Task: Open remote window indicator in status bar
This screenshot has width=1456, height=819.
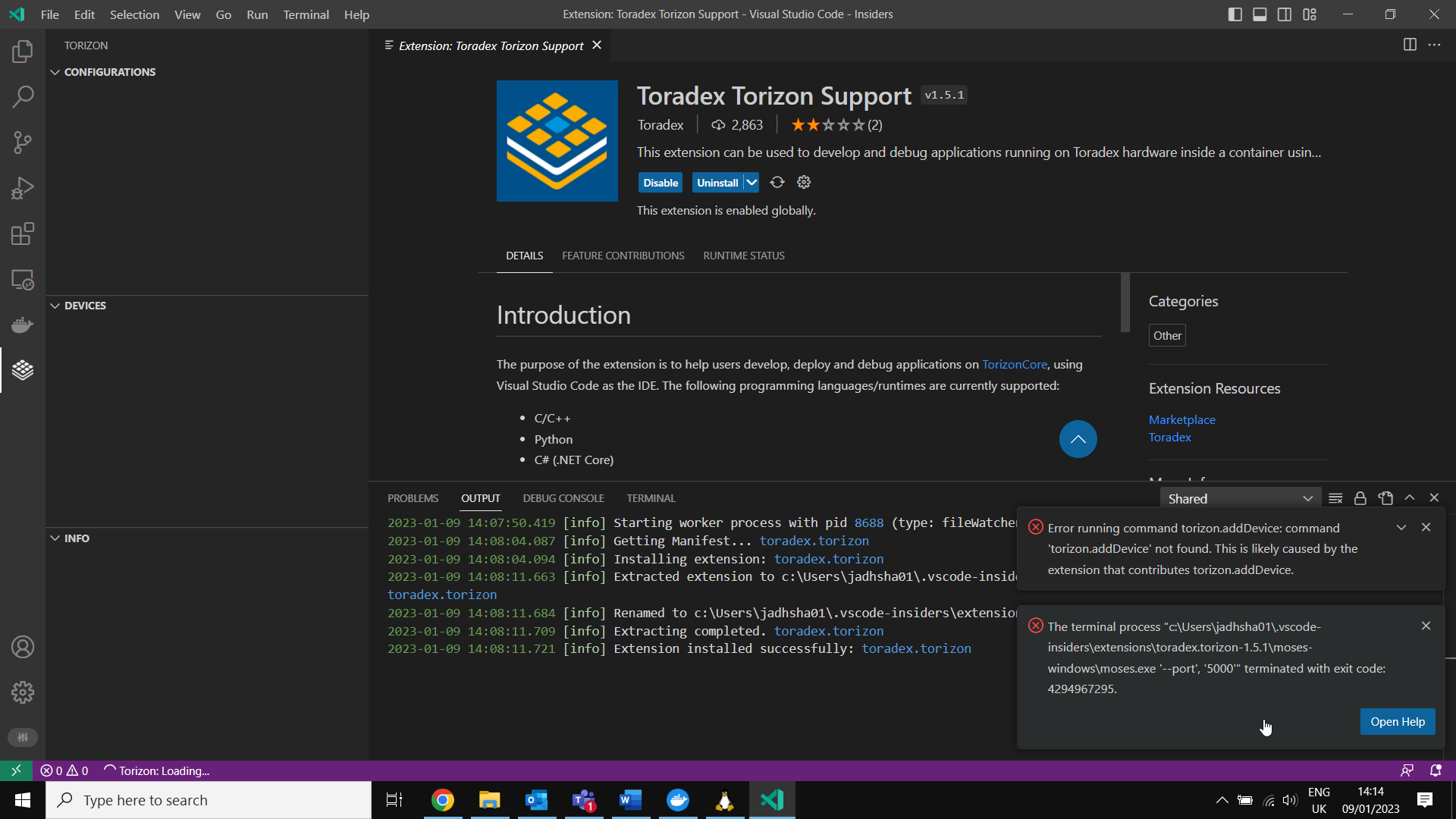Action: pos(16,770)
